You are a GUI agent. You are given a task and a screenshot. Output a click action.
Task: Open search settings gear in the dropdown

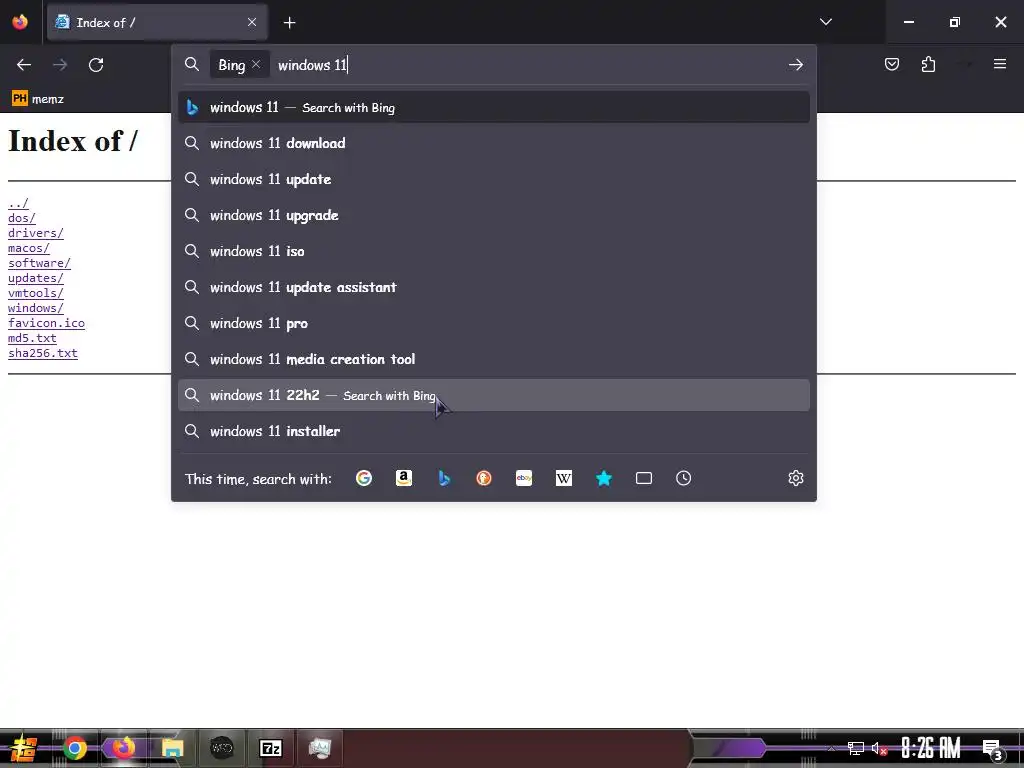coord(795,478)
